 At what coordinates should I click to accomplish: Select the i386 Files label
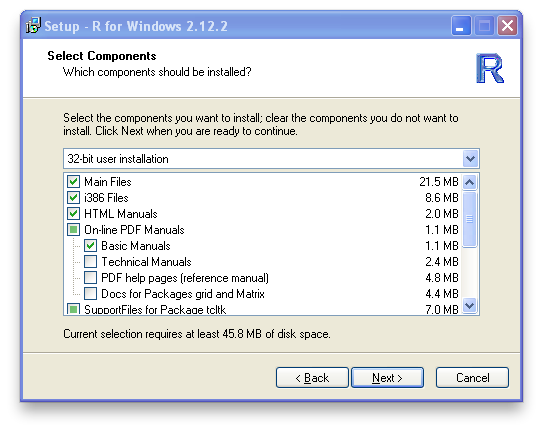(106, 197)
